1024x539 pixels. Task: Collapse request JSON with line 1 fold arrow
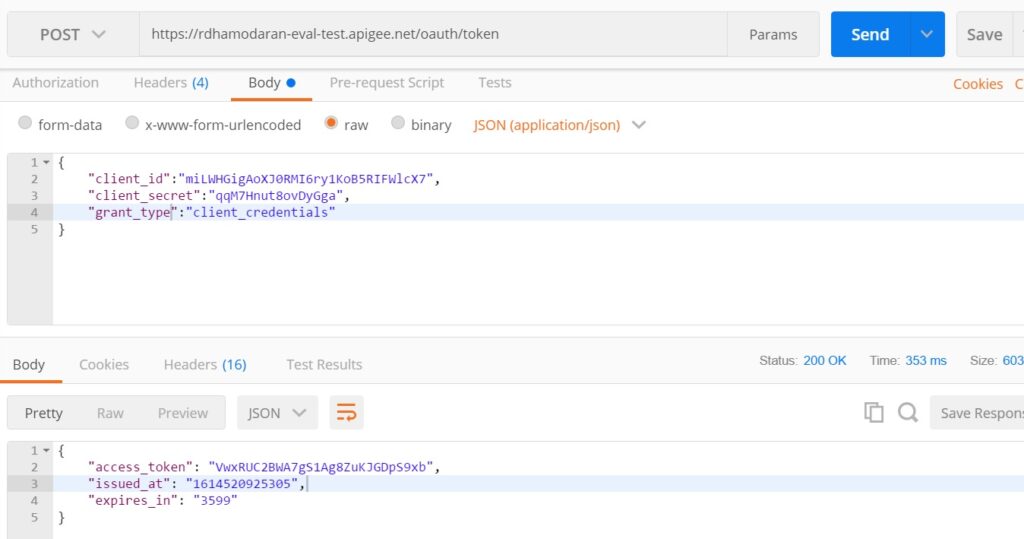pos(45,162)
